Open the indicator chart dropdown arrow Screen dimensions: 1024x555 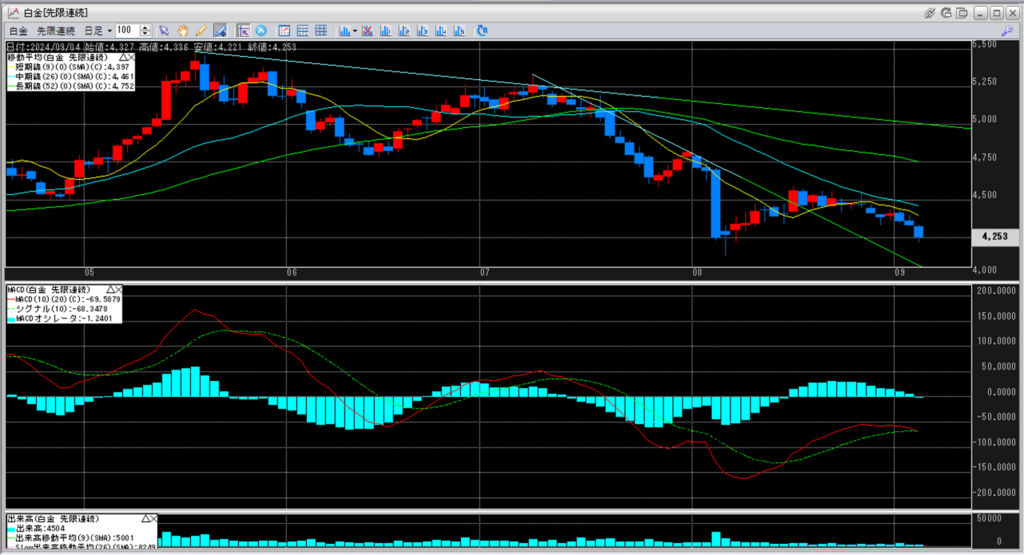pyautogui.click(x=354, y=31)
